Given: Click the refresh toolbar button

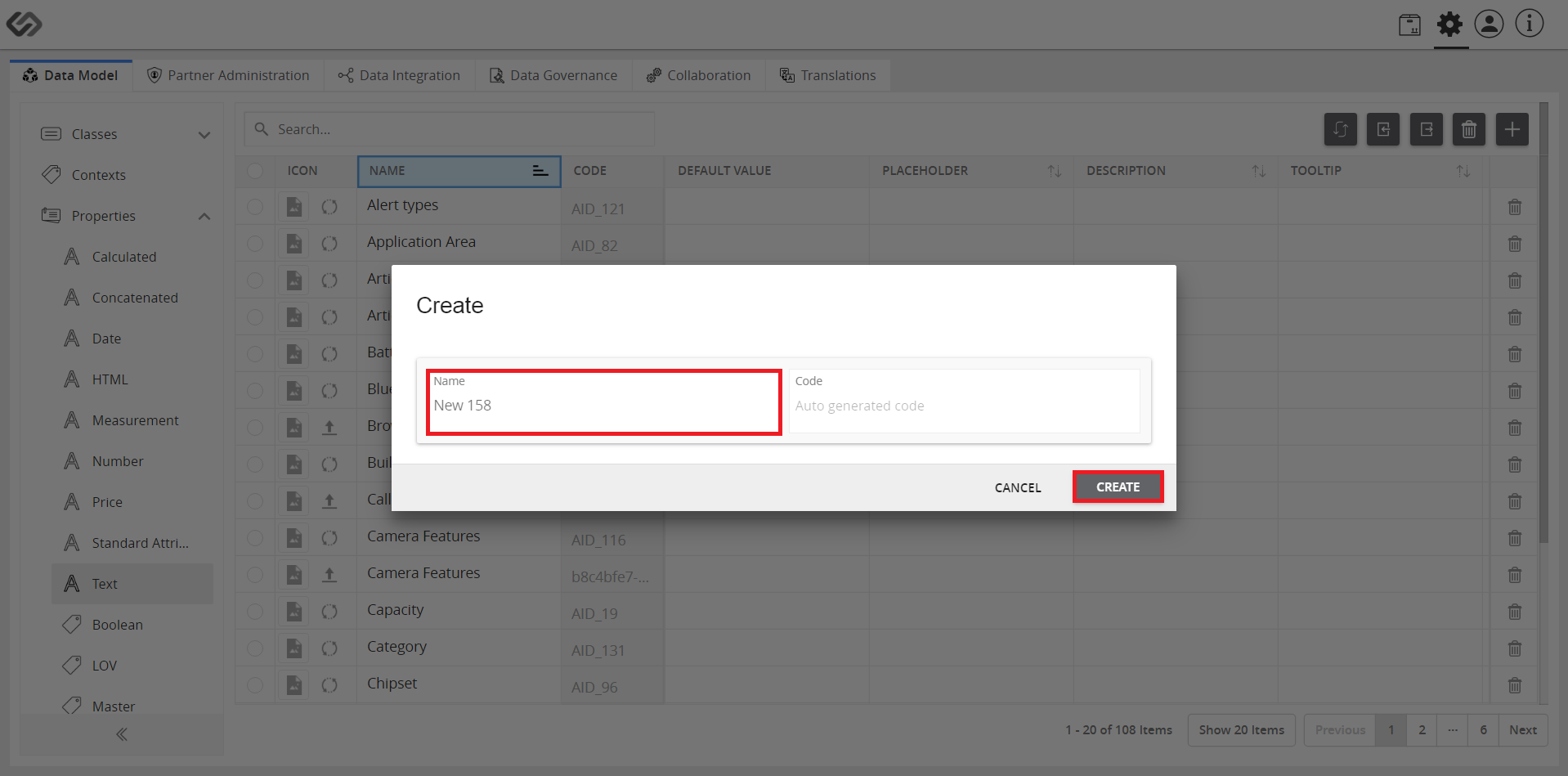Looking at the screenshot, I should [x=1341, y=129].
